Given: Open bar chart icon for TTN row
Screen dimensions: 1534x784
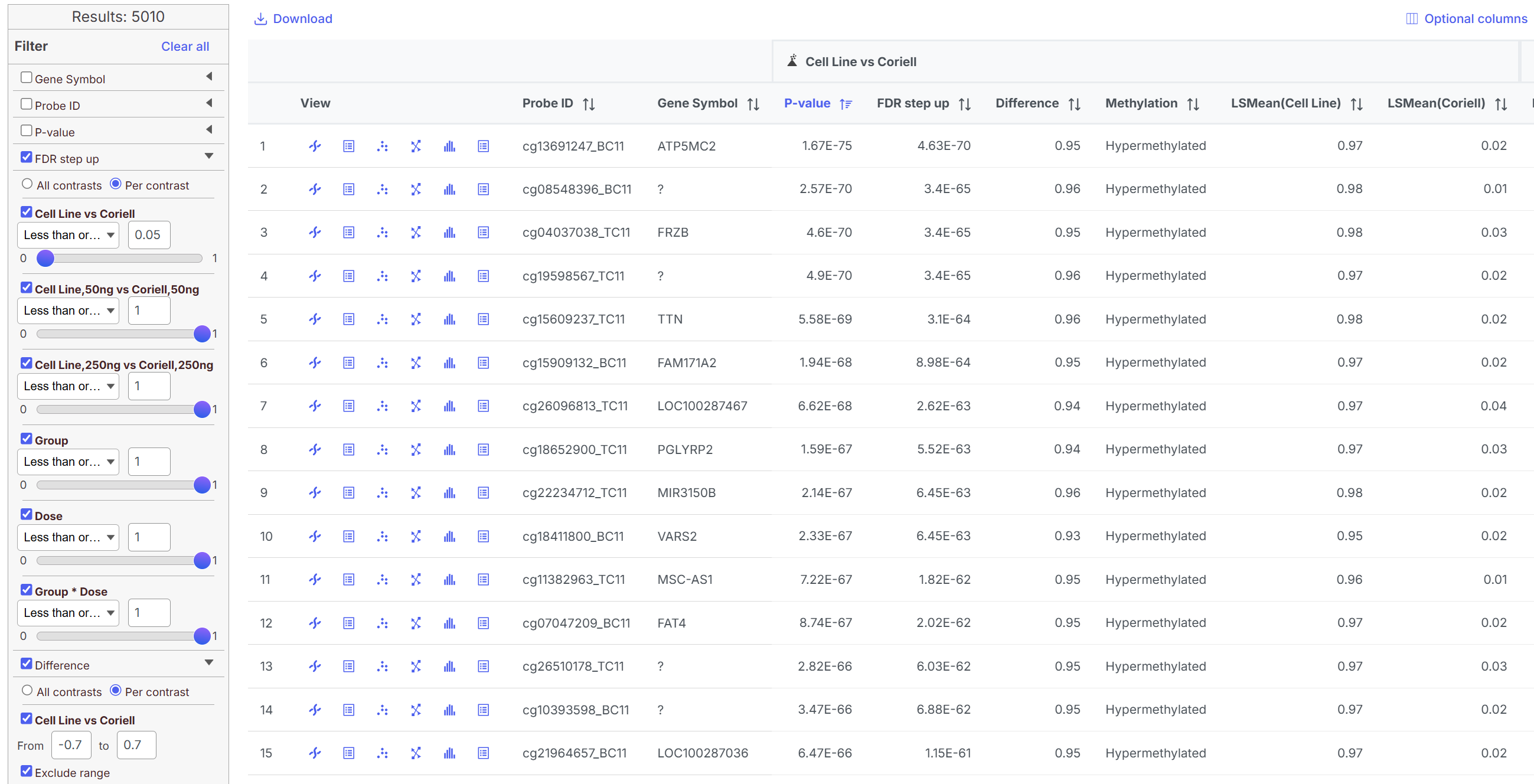Looking at the screenshot, I should (449, 319).
